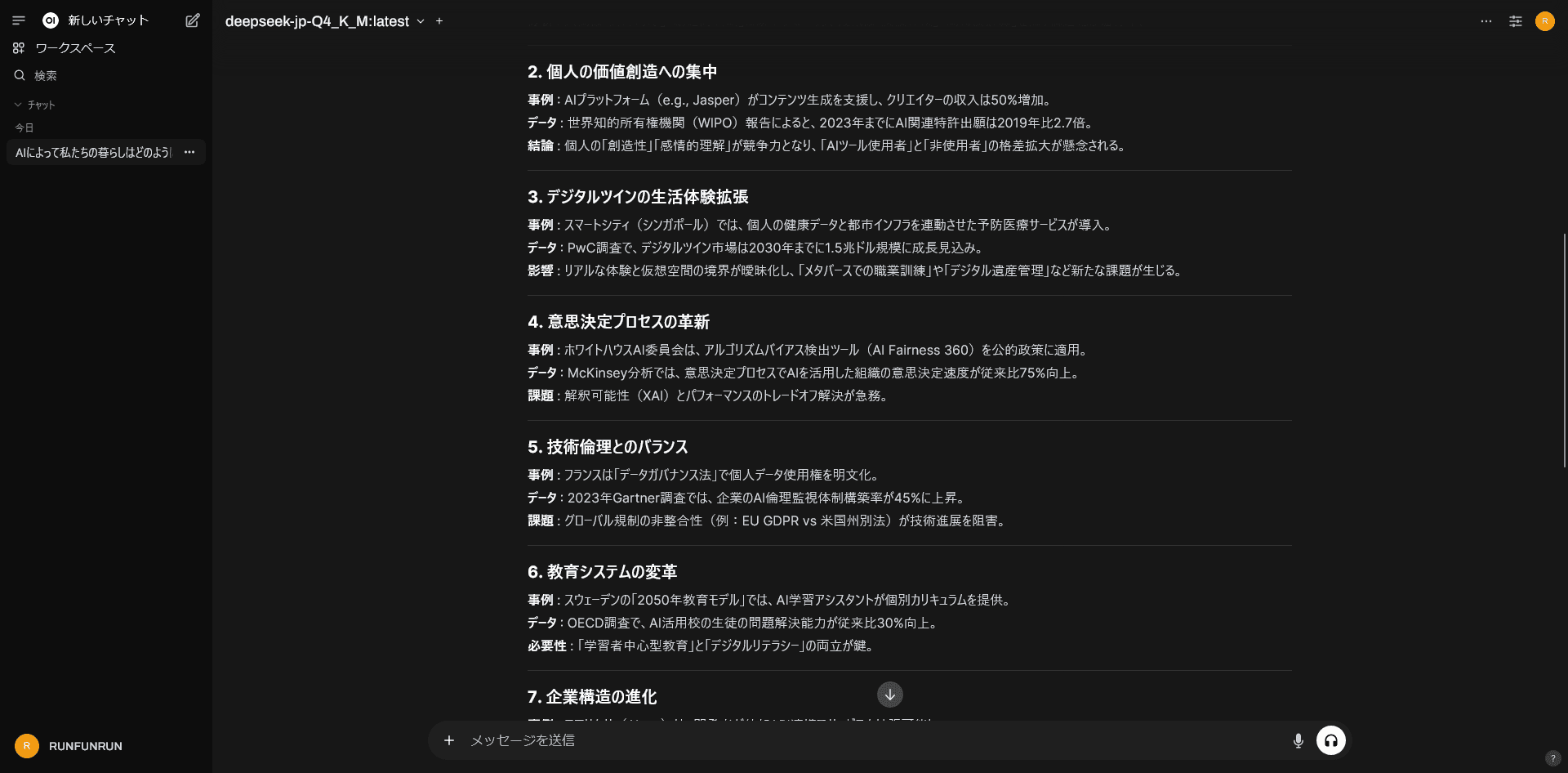
Task: Add another model with plus icon
Action: click(439, 21)
